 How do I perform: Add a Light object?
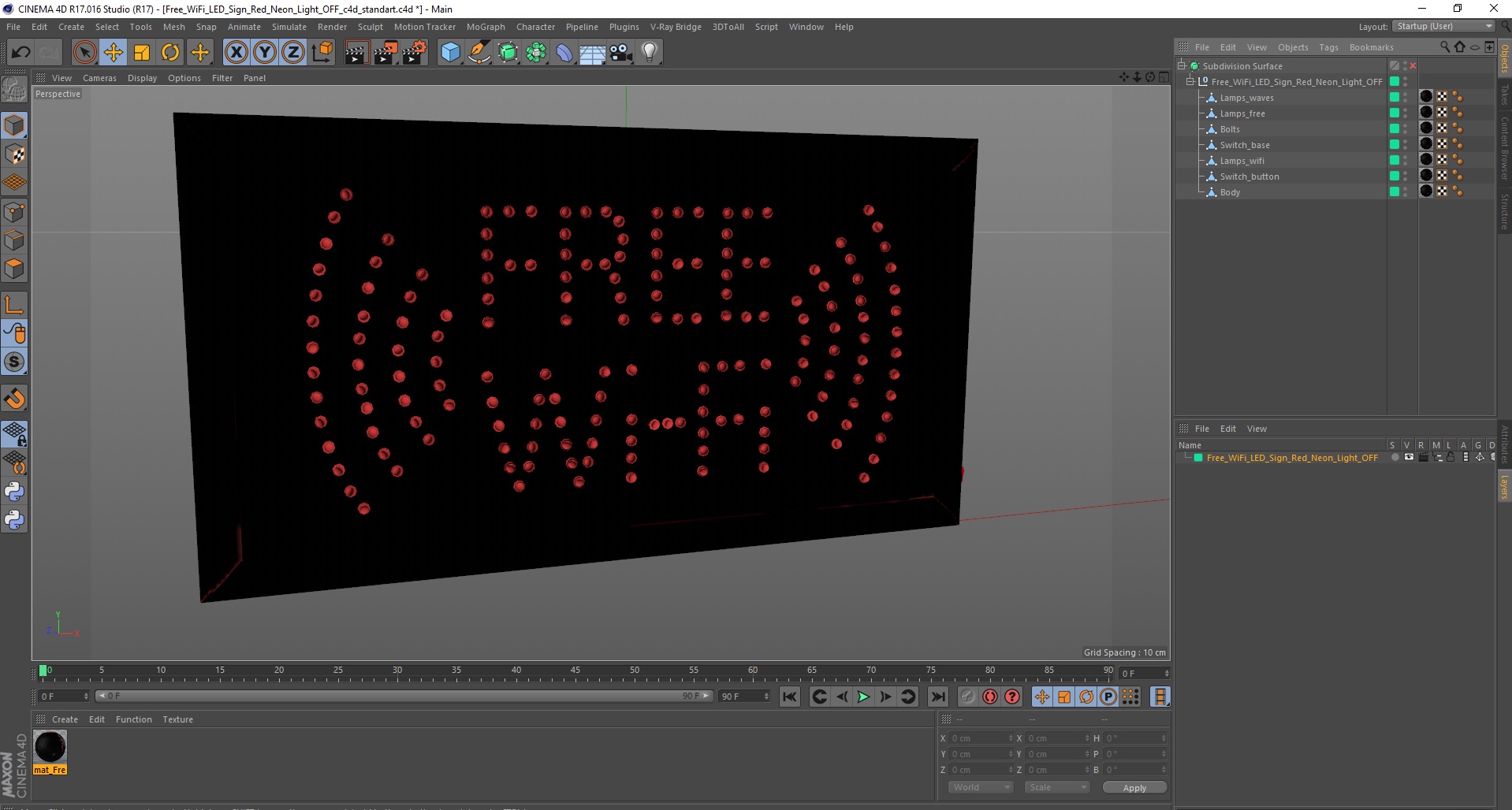pos(650,53)
